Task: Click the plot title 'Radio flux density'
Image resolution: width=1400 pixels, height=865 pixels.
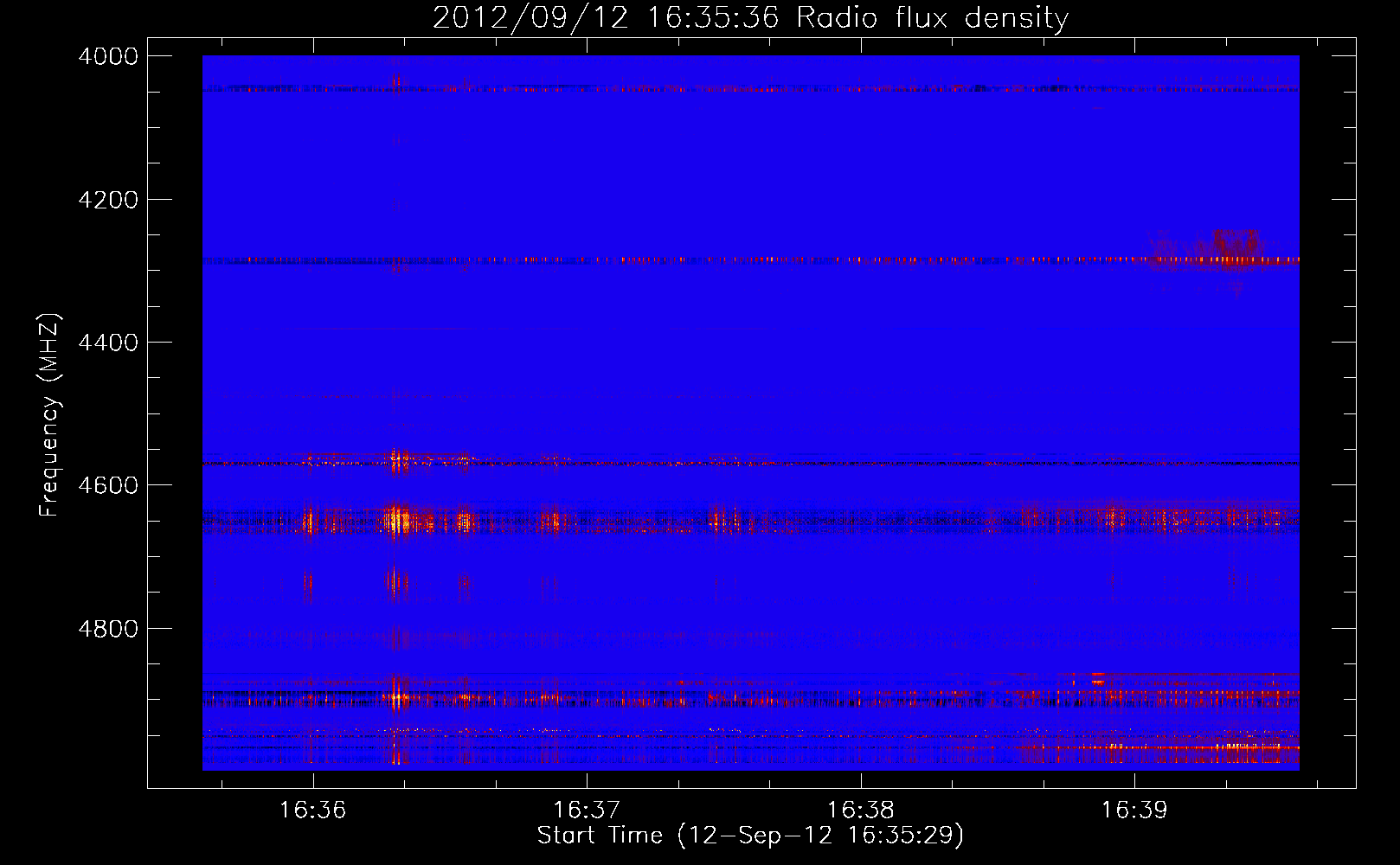Action: coord(933,18)
